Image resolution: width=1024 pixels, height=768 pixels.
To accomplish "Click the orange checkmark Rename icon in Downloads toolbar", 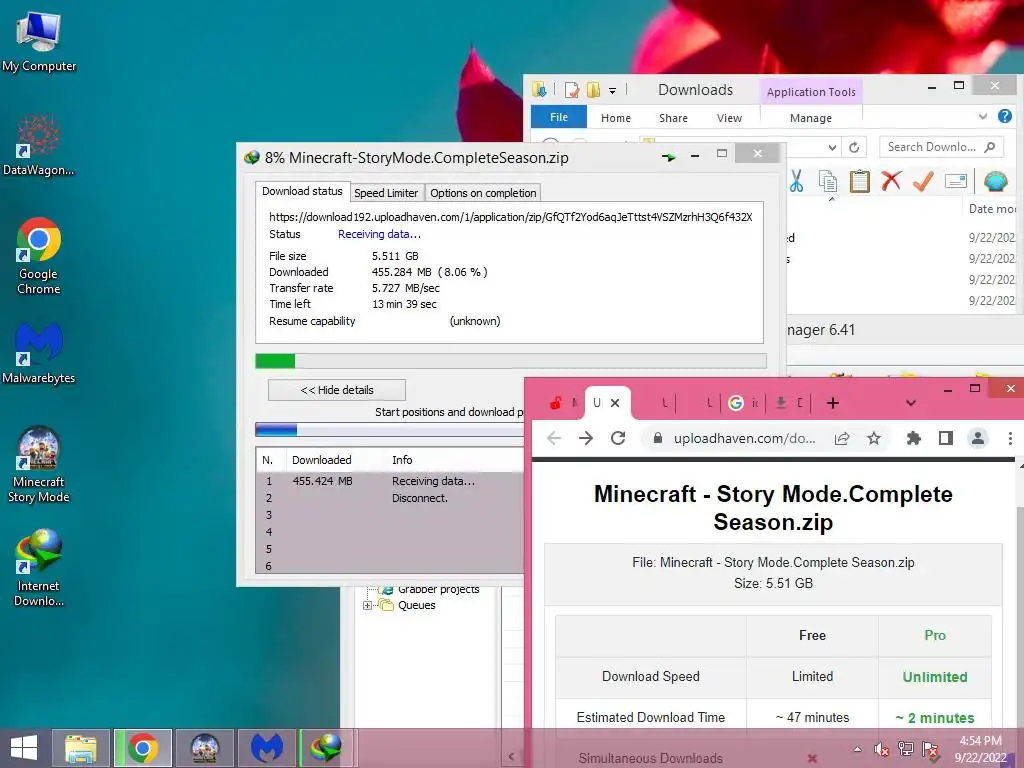I will 923,181.
